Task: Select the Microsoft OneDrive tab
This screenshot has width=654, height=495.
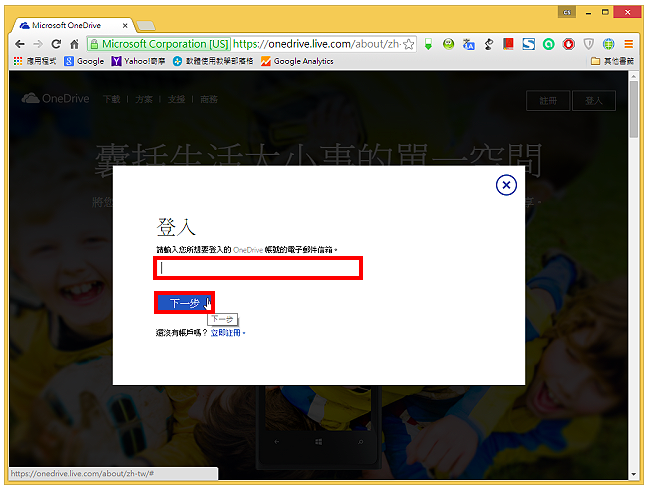Action: click(x=73, y=25)
